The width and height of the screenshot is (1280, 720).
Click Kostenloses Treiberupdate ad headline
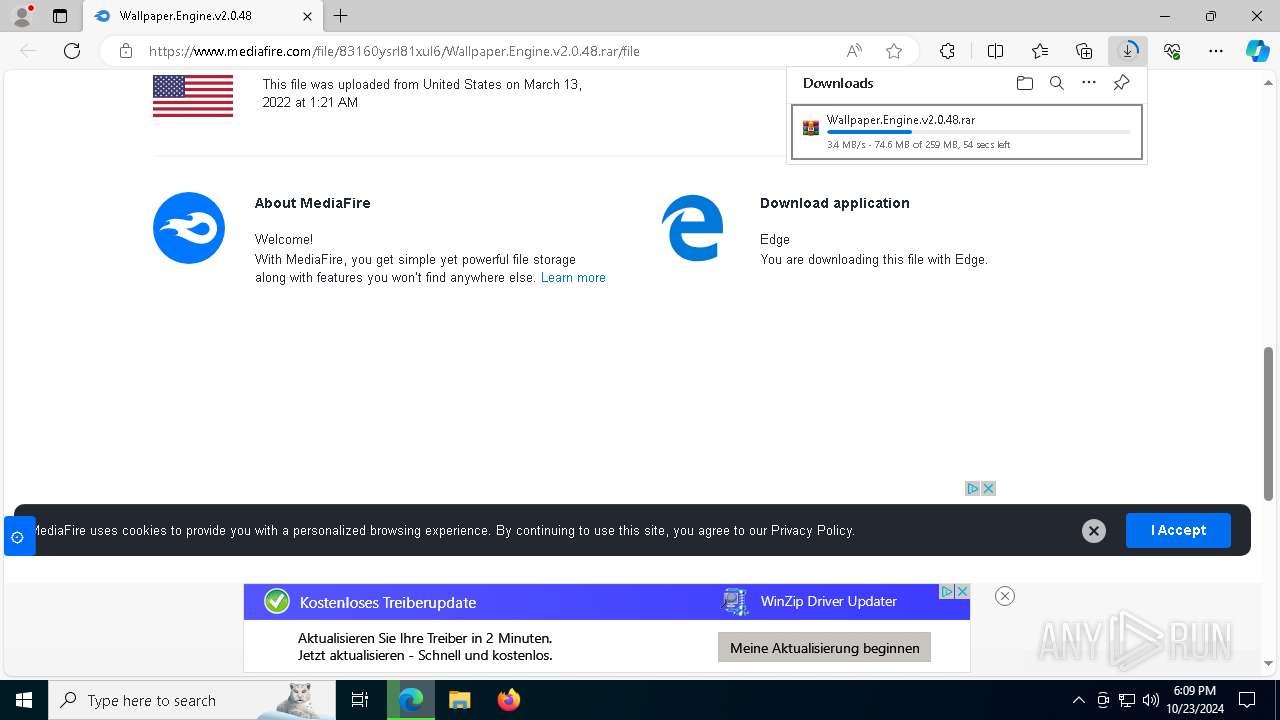(388, 602)
